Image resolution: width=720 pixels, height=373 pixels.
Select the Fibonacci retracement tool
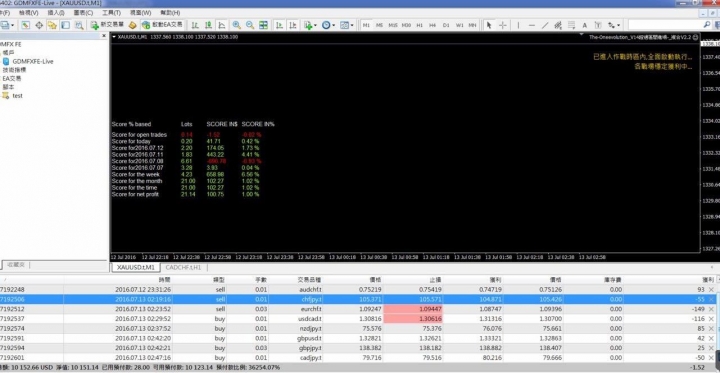(571, 25)
